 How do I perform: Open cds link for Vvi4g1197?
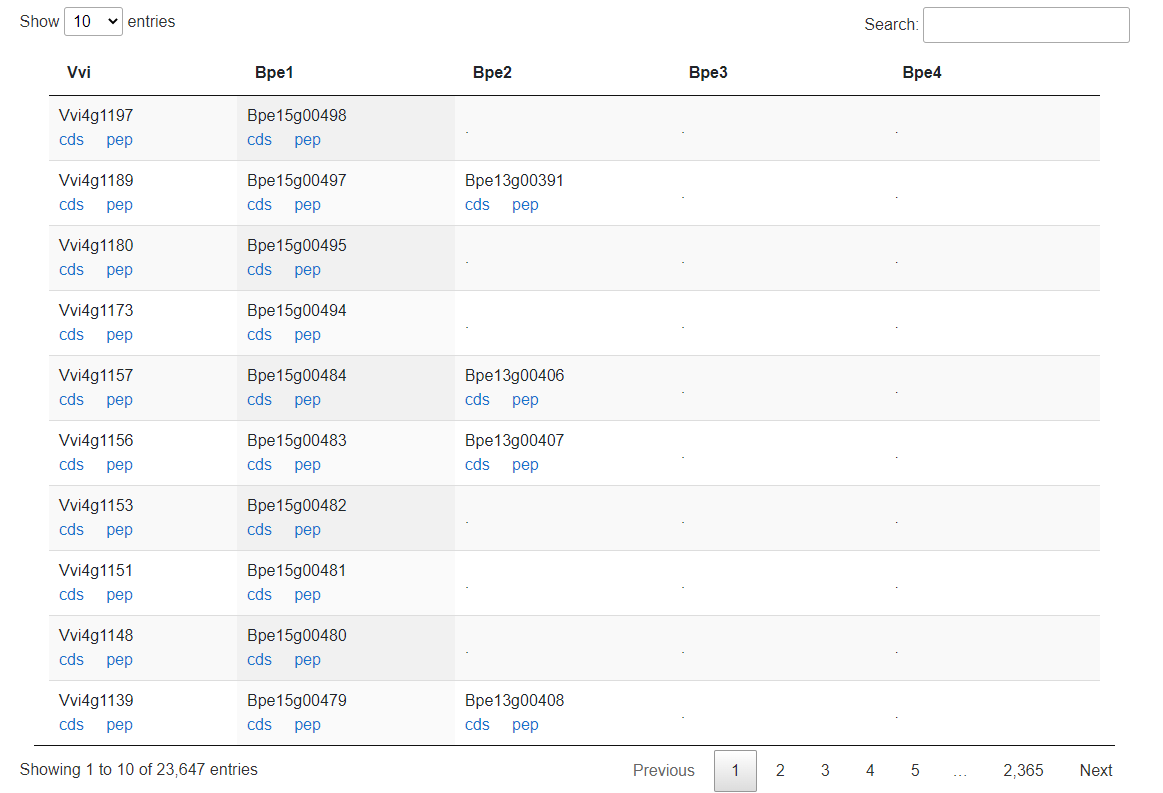[x=71, y=140]
